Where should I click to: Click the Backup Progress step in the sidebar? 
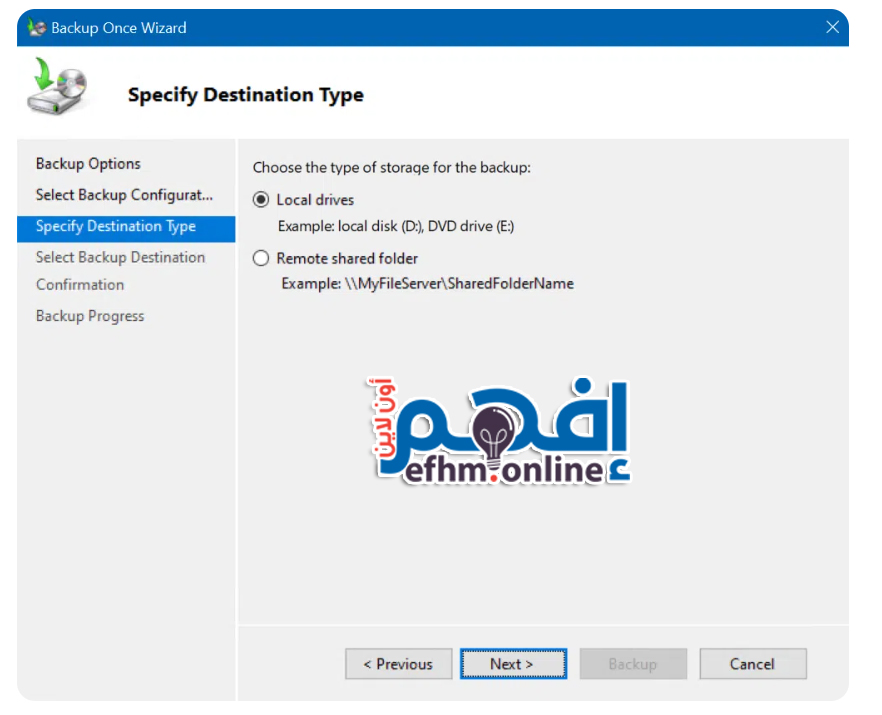[x=90, y=316]
